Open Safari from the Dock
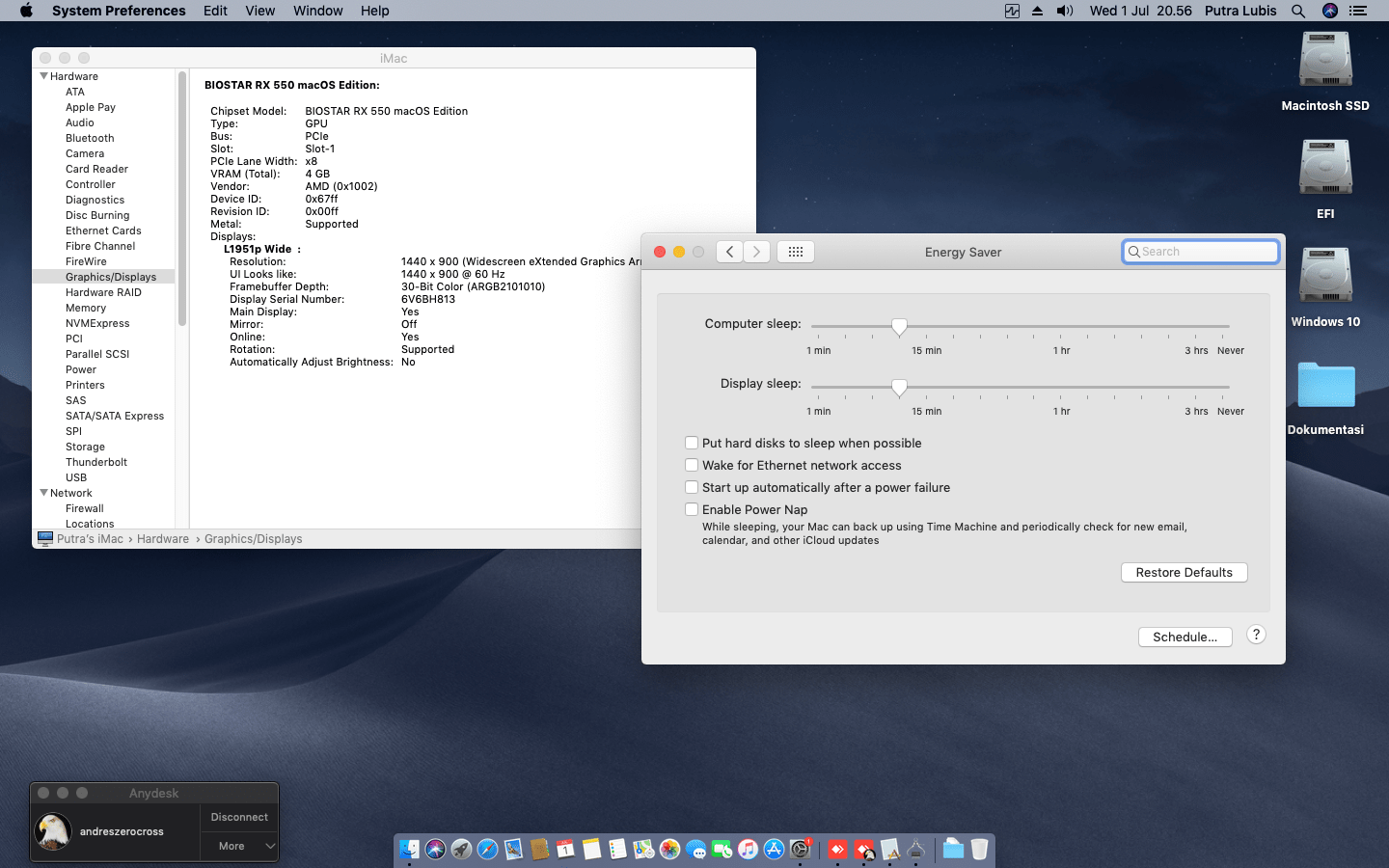The width and height of the screenshot is (1389, 868). tap(485, 850)
